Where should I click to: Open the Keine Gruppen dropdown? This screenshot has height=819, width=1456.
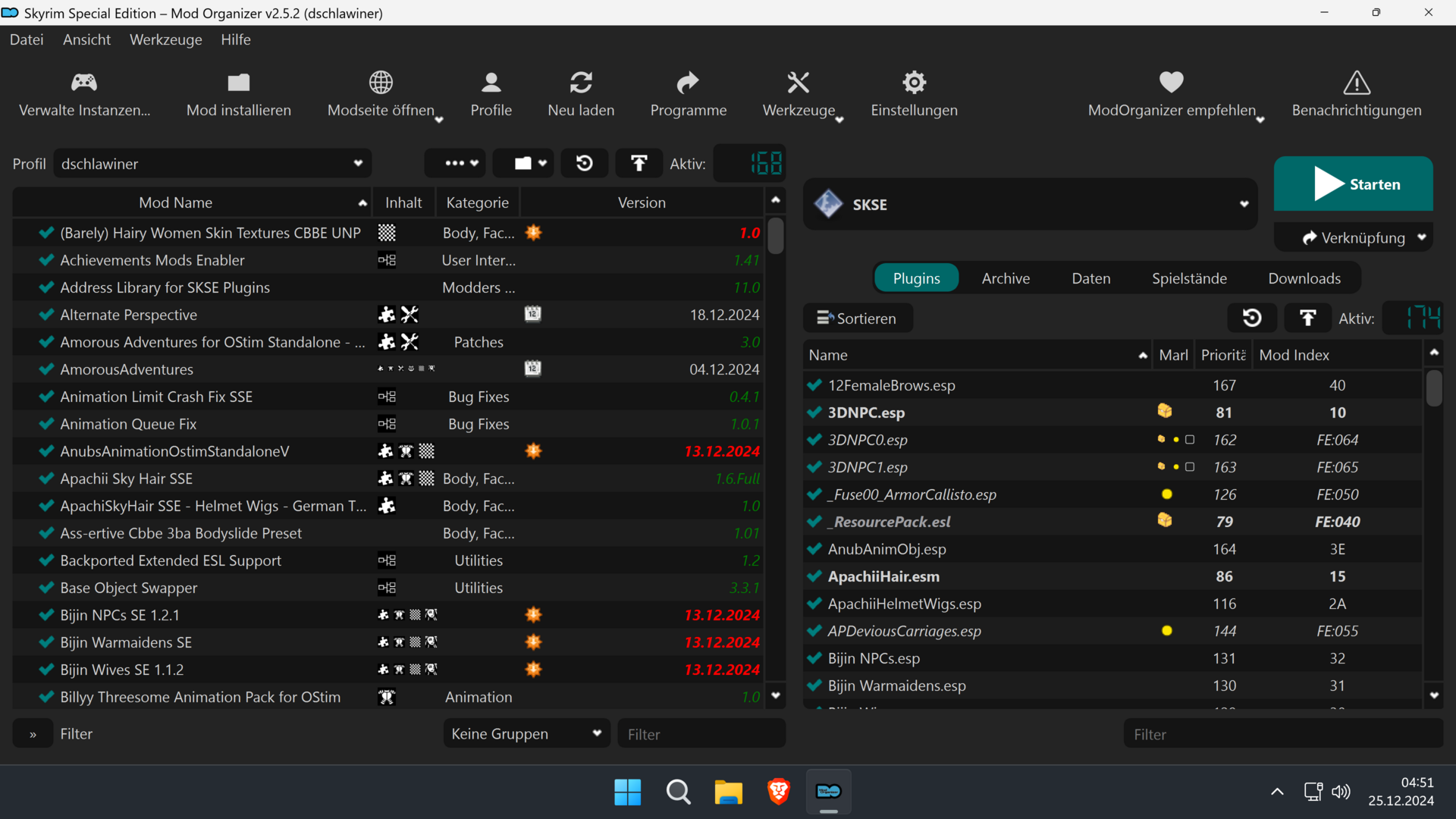coord(526,733)
